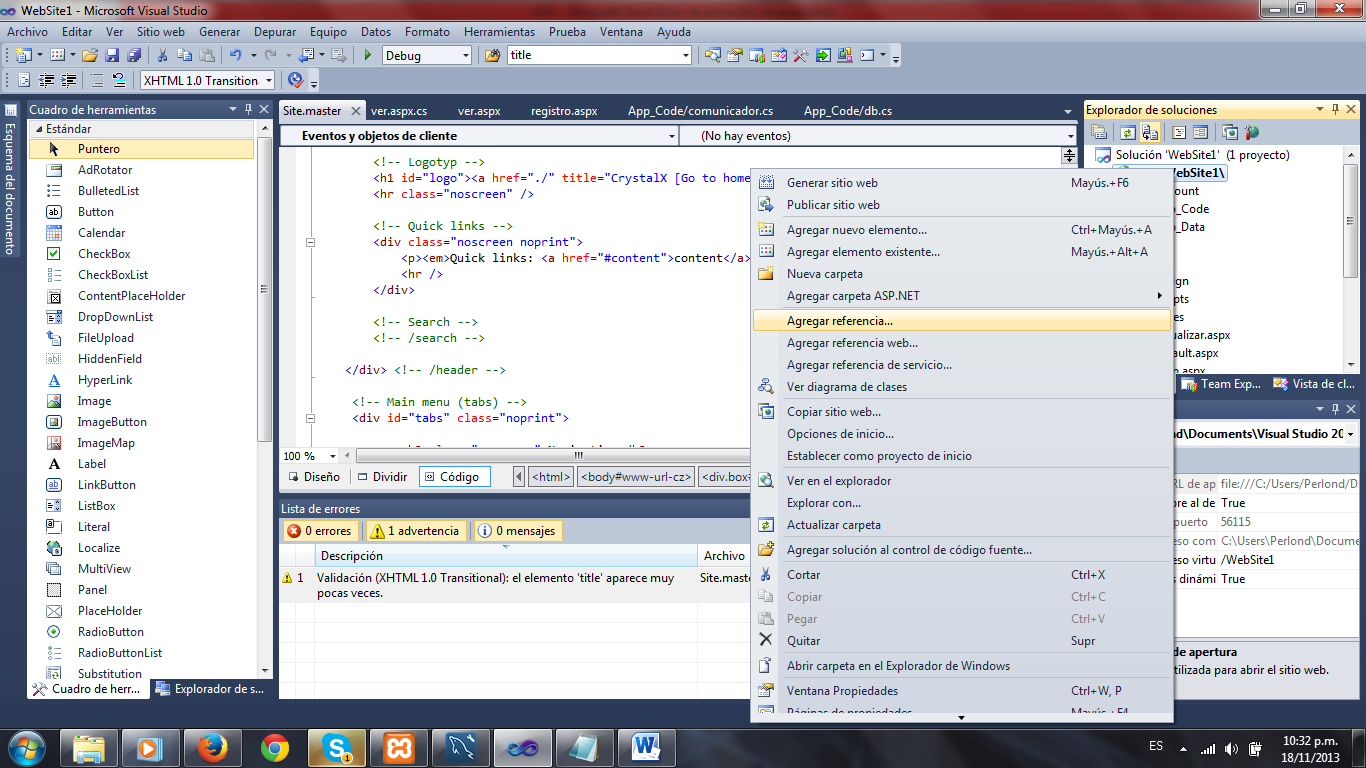Click the Open File folder toolbar icon
This screenshot has height=768, width=1366.
(90, 56)
